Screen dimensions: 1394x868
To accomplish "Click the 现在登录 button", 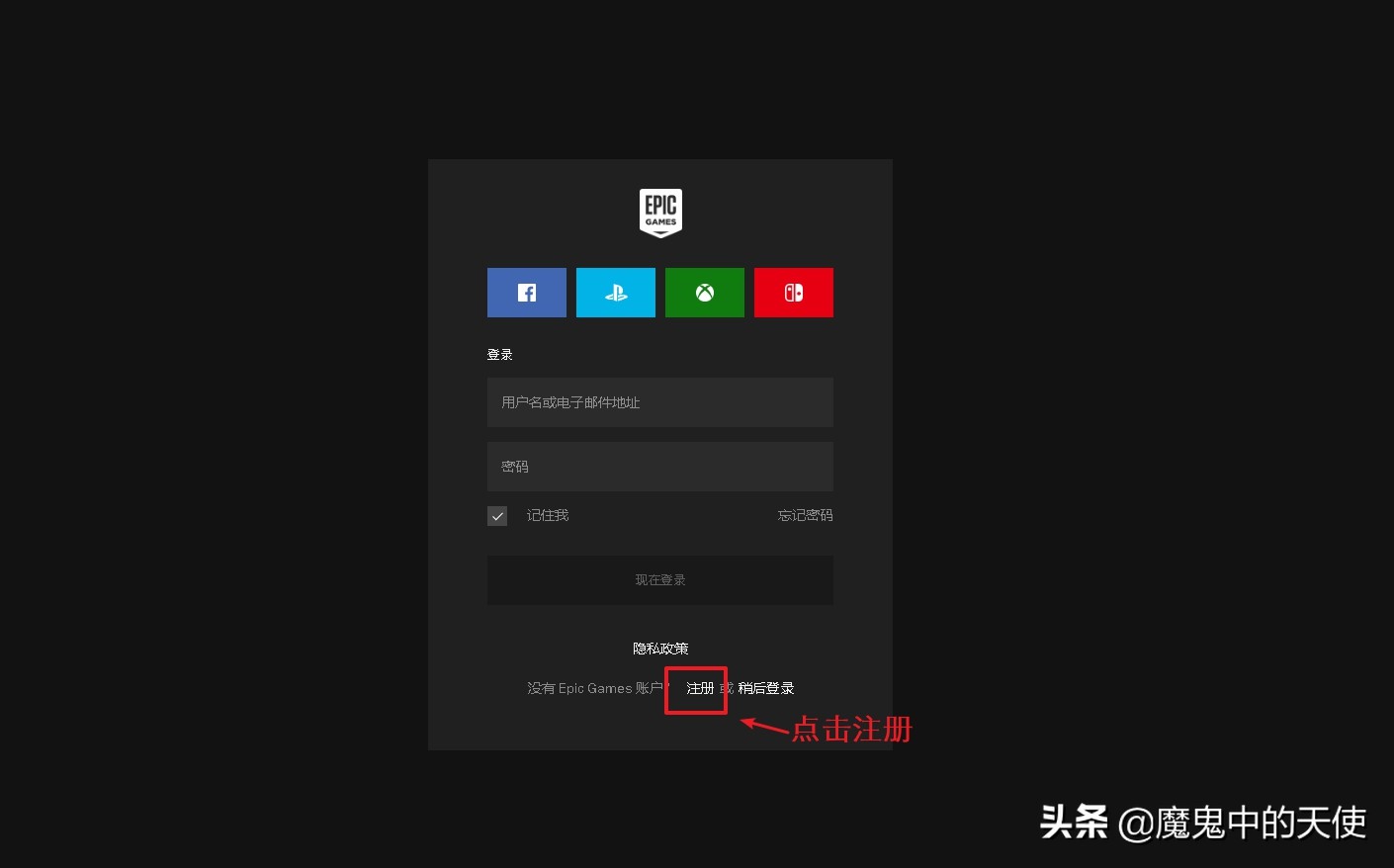I will point(660,580).
